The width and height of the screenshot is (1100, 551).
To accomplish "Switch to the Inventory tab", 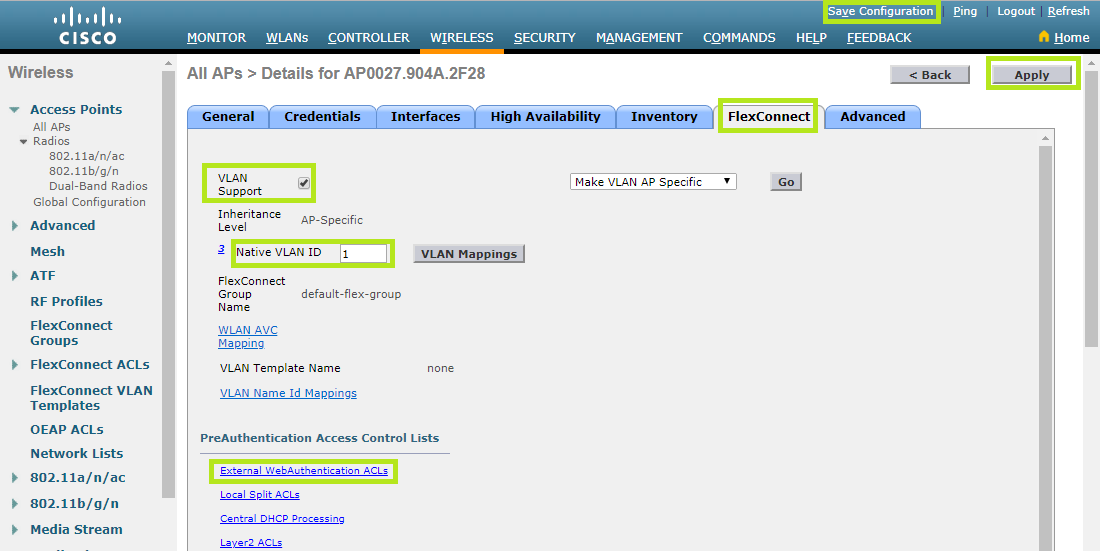I will [664, 117].
